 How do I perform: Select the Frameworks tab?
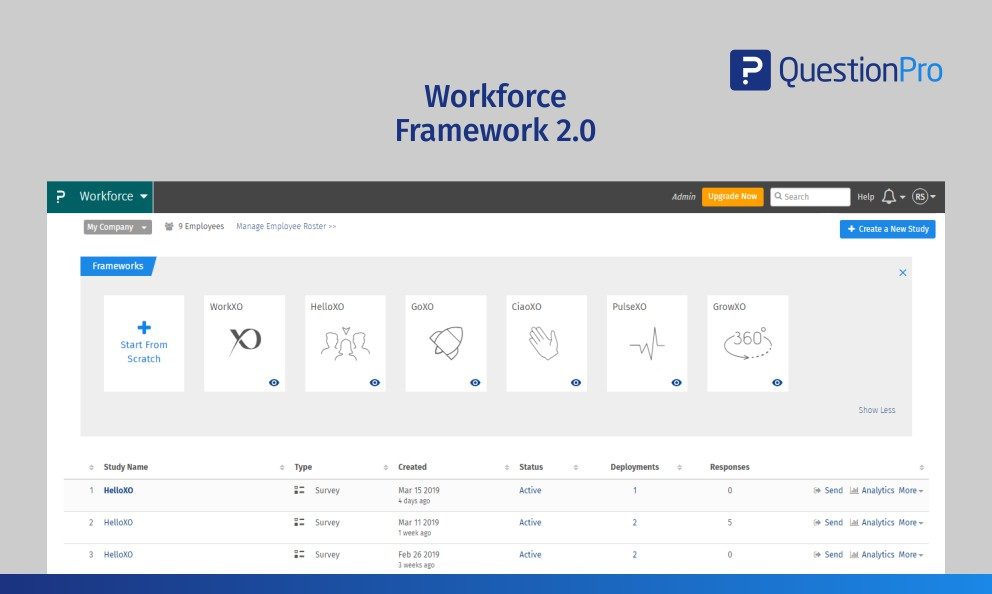[118, 266]
